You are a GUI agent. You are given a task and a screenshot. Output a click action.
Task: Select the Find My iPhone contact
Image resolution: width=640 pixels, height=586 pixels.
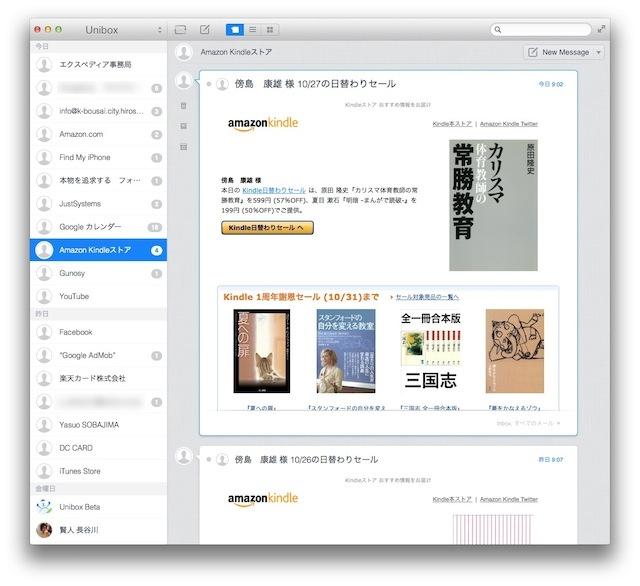(x=85, y=157)
